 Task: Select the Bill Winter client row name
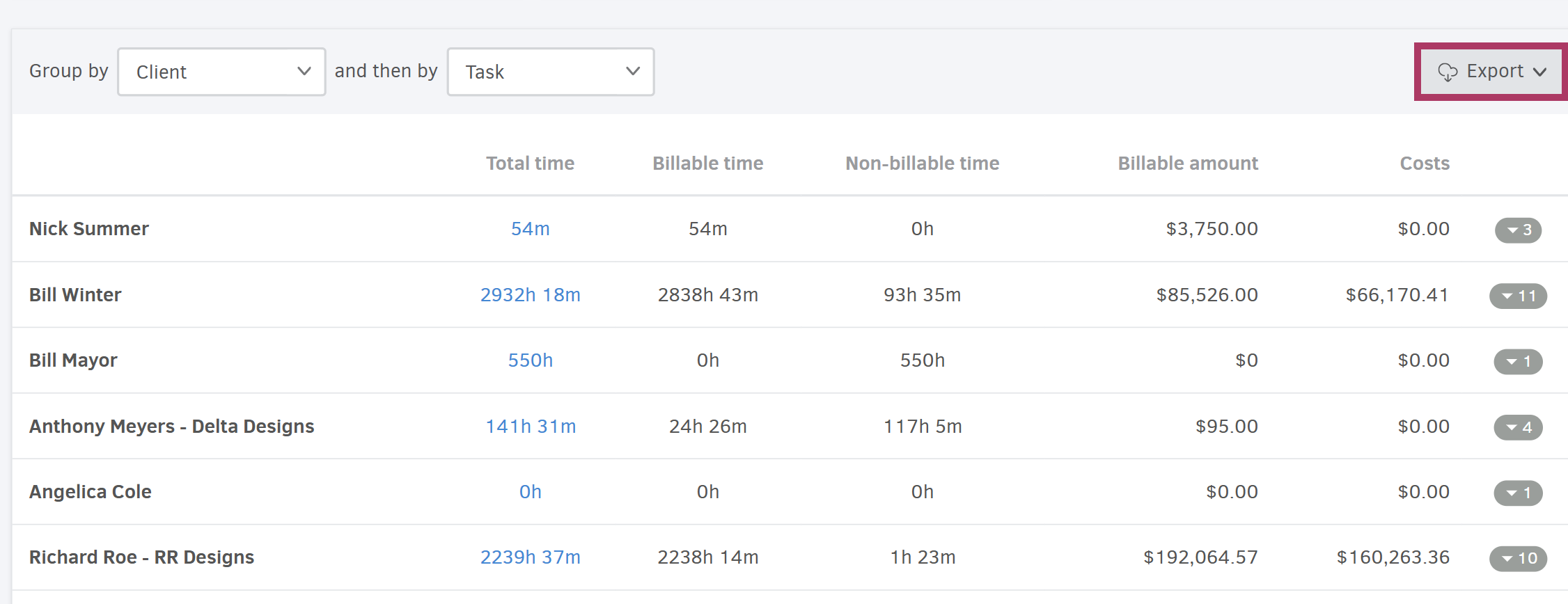[x=75, y=295]
